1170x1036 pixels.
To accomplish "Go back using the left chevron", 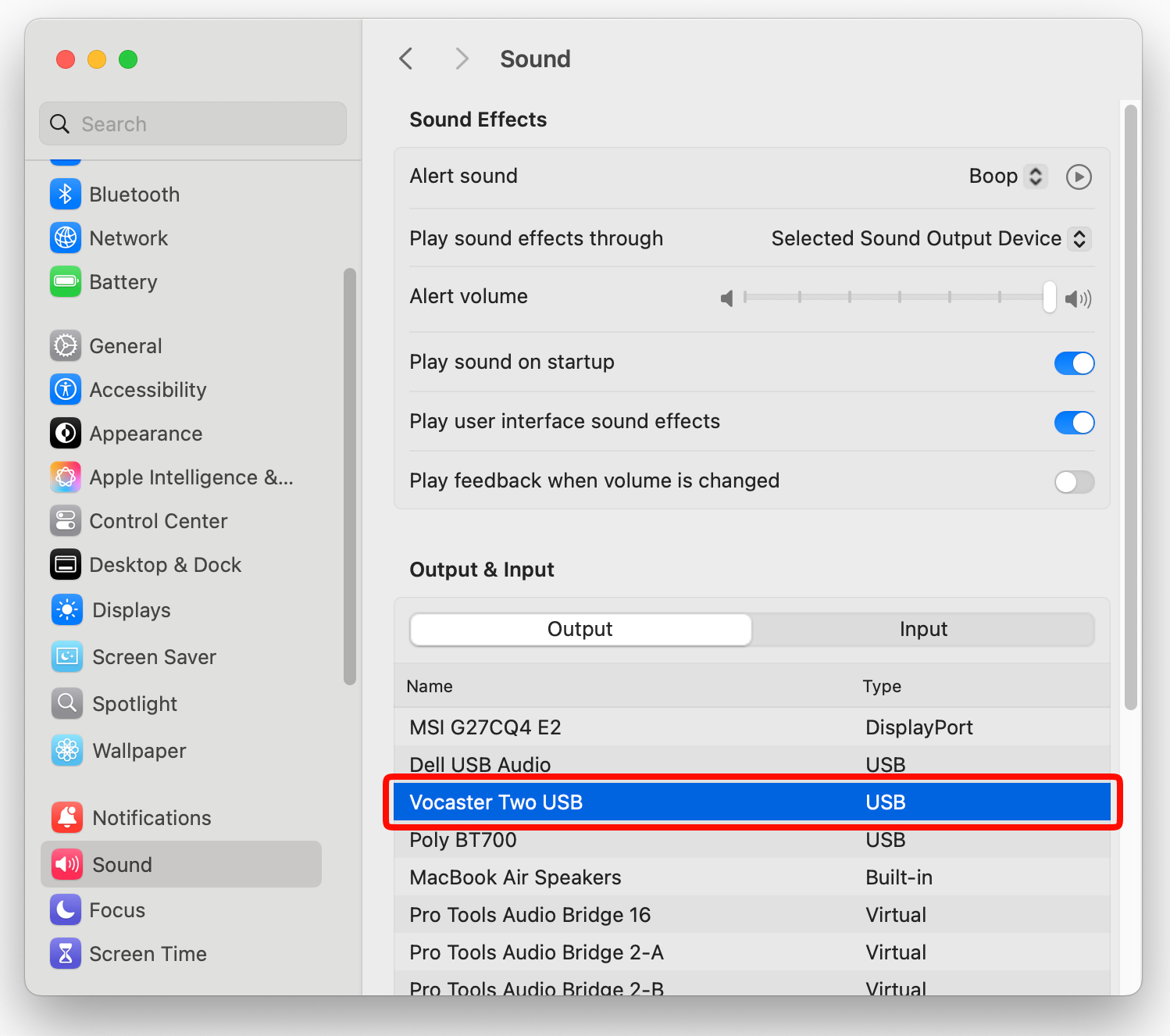I will (x=406, y=59).
